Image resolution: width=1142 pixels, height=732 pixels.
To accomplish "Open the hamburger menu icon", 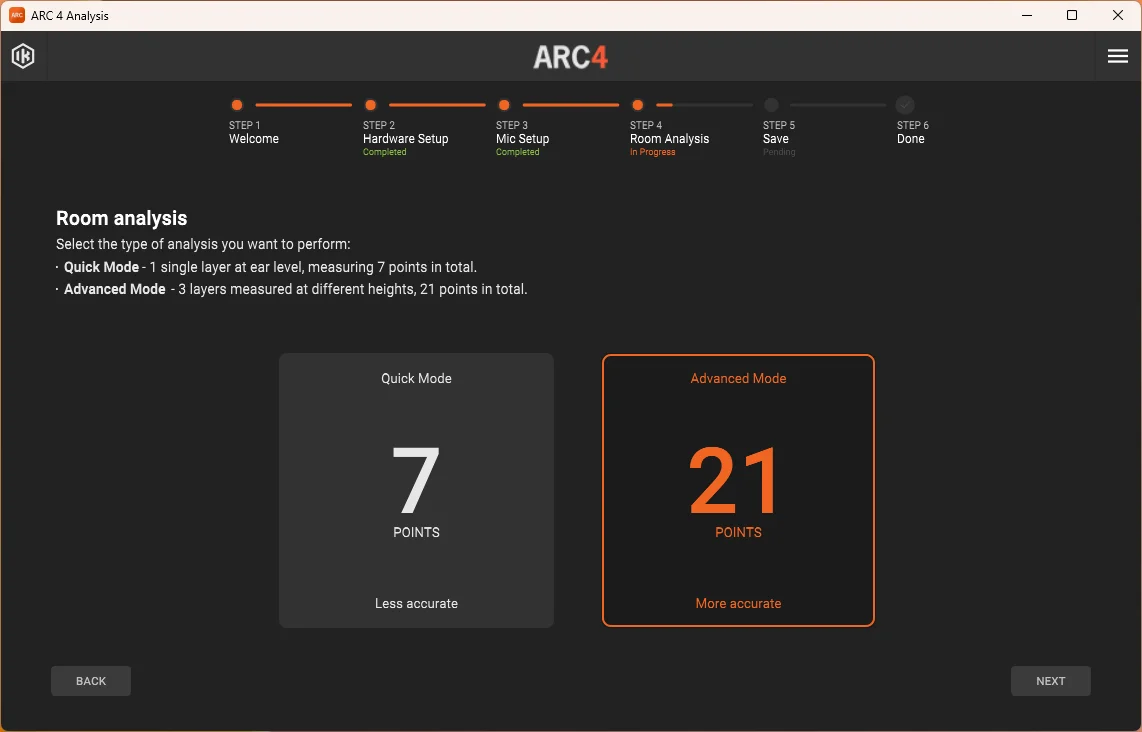I will pyautogui.click(x=1117, y=56).
